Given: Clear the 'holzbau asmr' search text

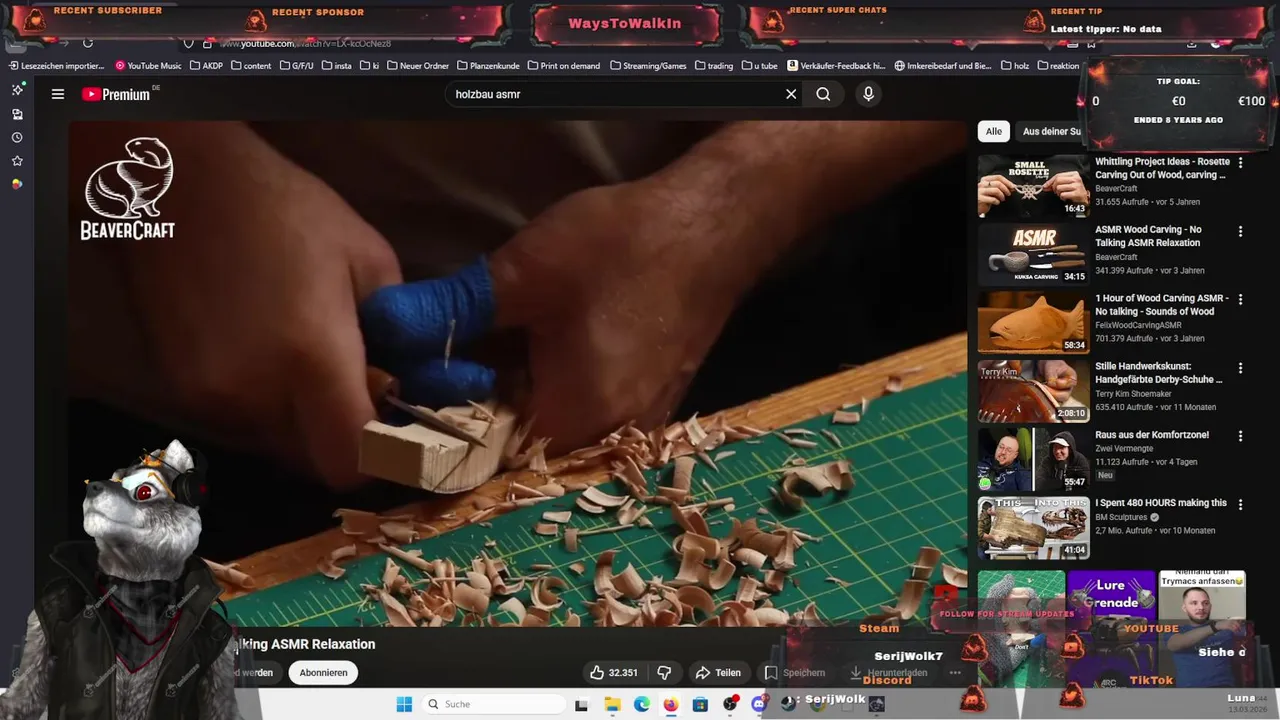Looking at the screenshot, I should tap(791, 94).
